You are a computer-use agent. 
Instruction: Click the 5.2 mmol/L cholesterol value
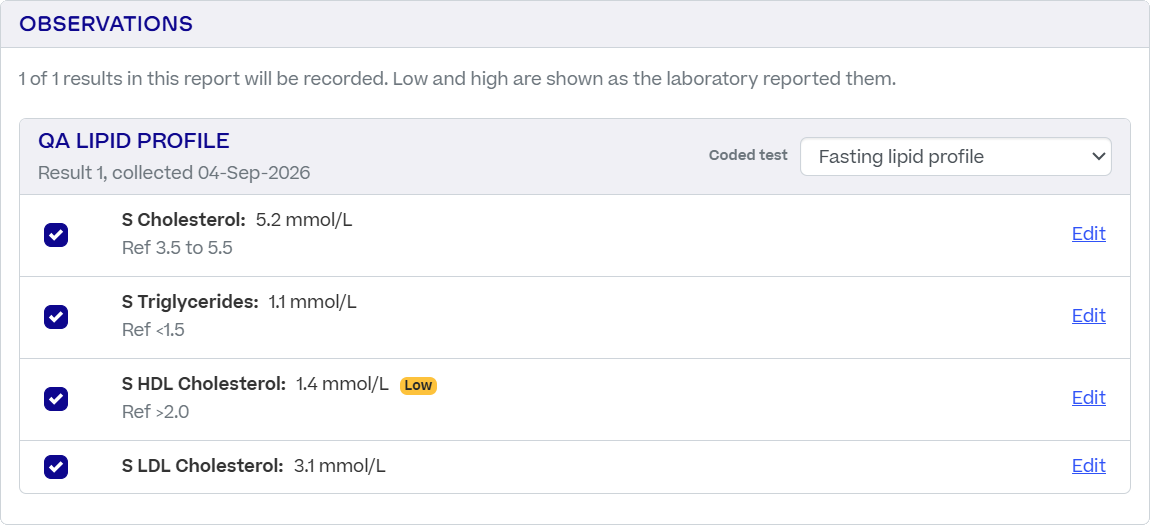click(304, 220)
